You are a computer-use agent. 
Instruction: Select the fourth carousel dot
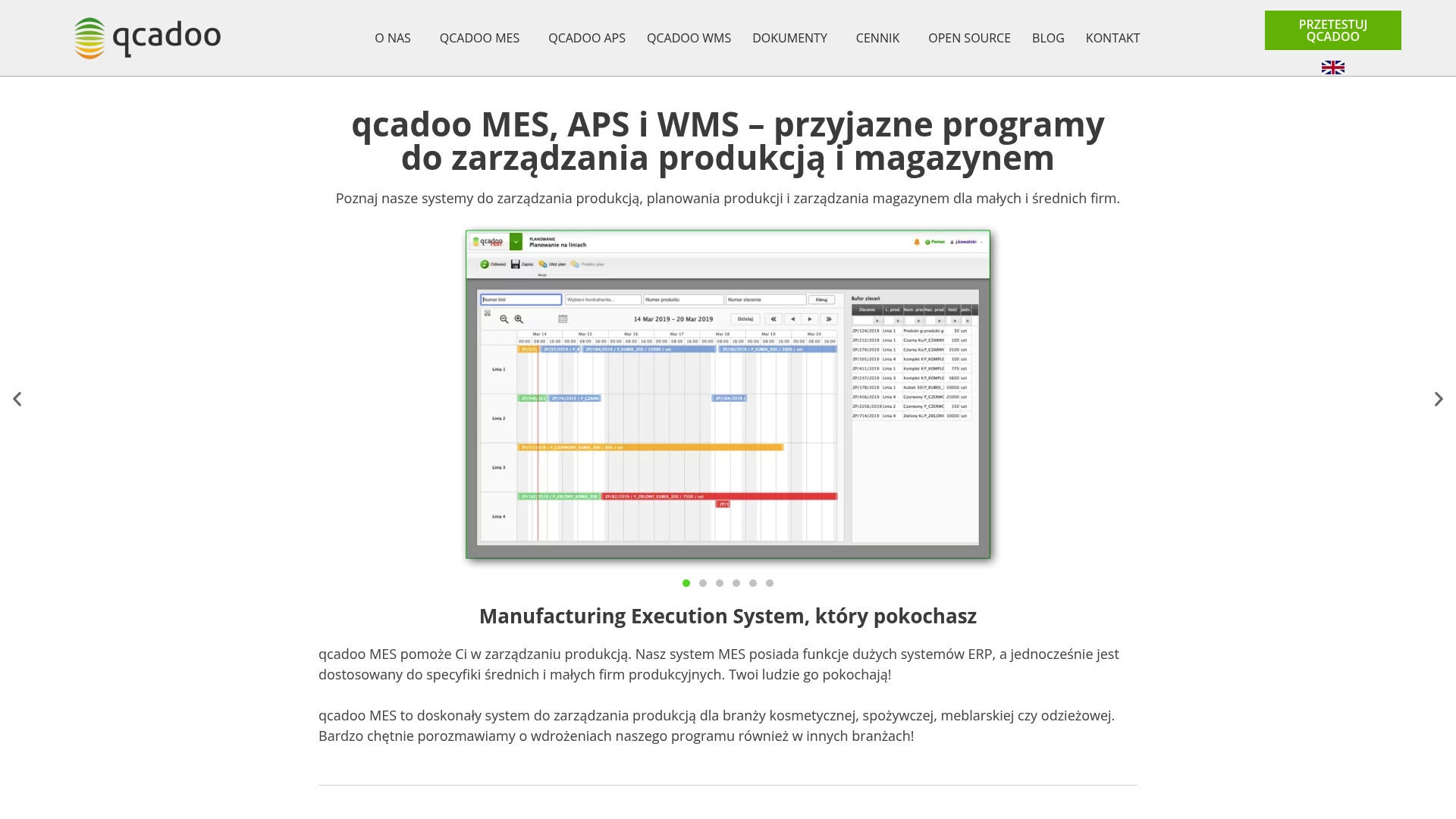736,583
